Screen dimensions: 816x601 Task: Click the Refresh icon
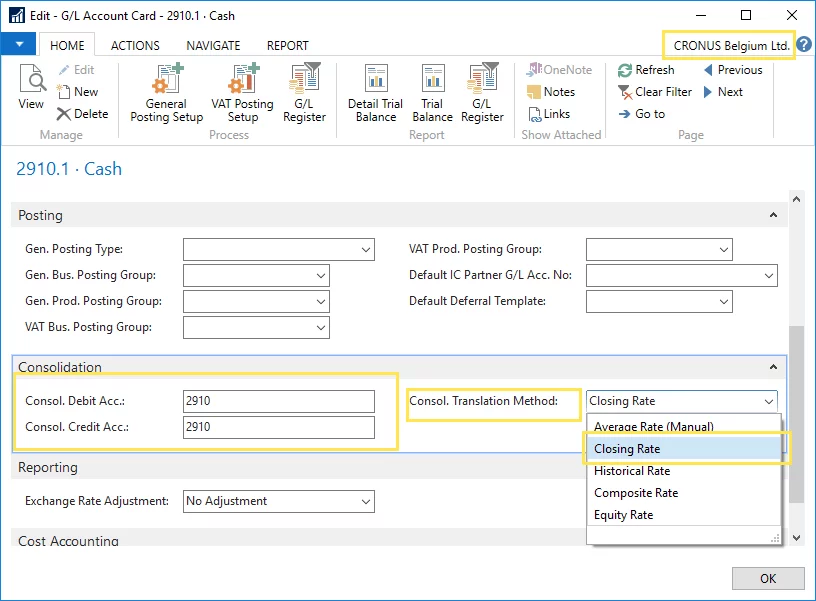(x=646, y=70)
